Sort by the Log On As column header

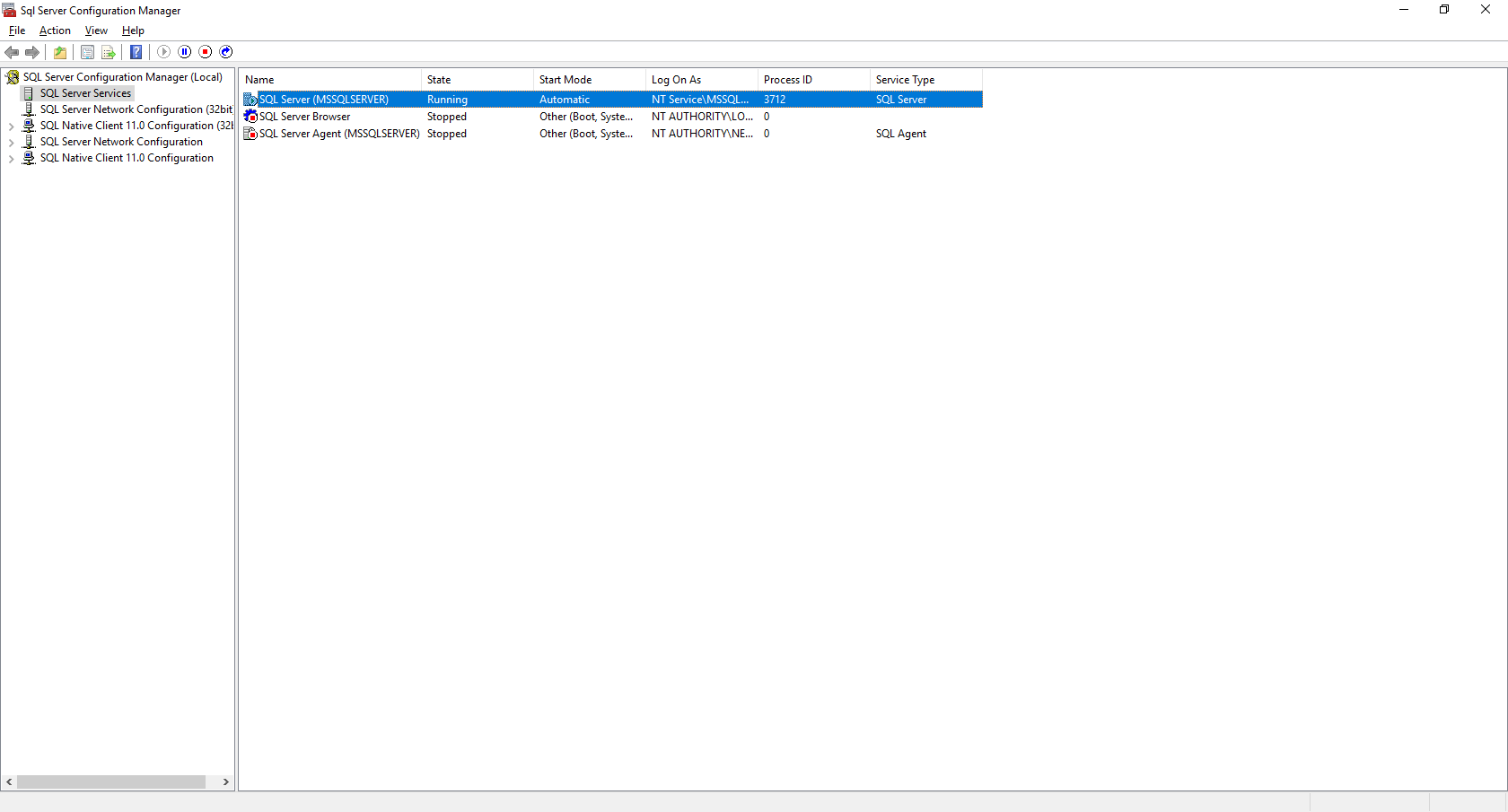(701, 80)
